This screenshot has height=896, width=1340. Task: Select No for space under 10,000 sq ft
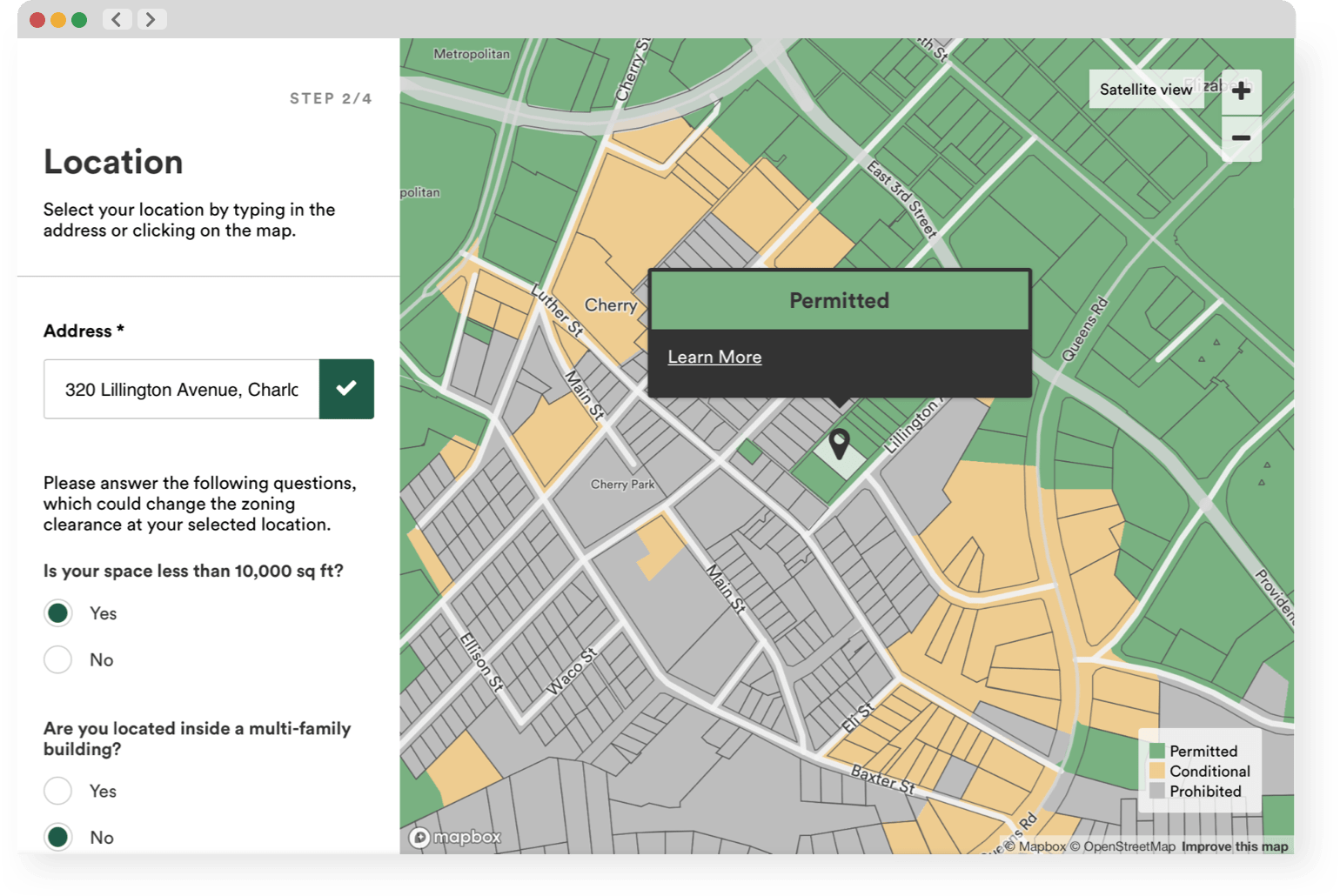click(58, 659)
